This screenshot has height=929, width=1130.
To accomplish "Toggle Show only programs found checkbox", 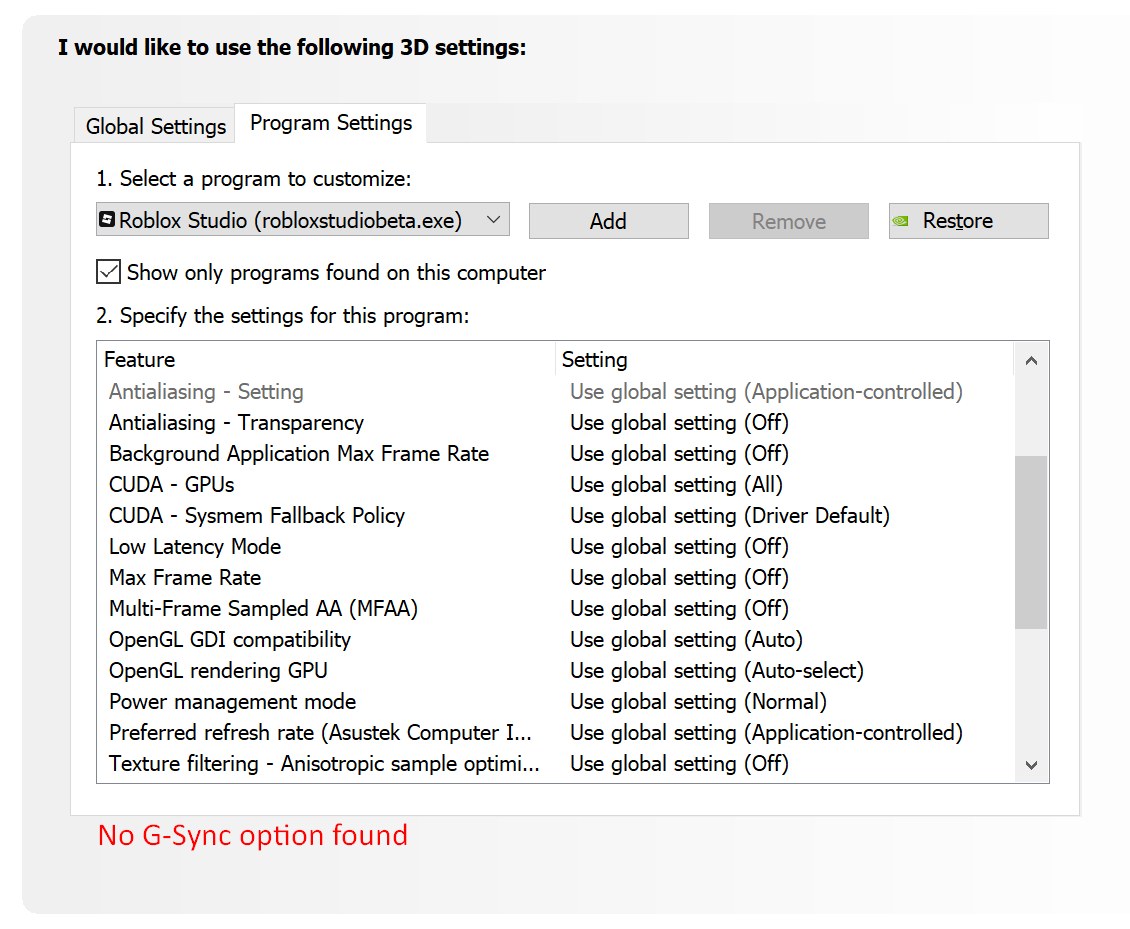I will pos(109,272).
